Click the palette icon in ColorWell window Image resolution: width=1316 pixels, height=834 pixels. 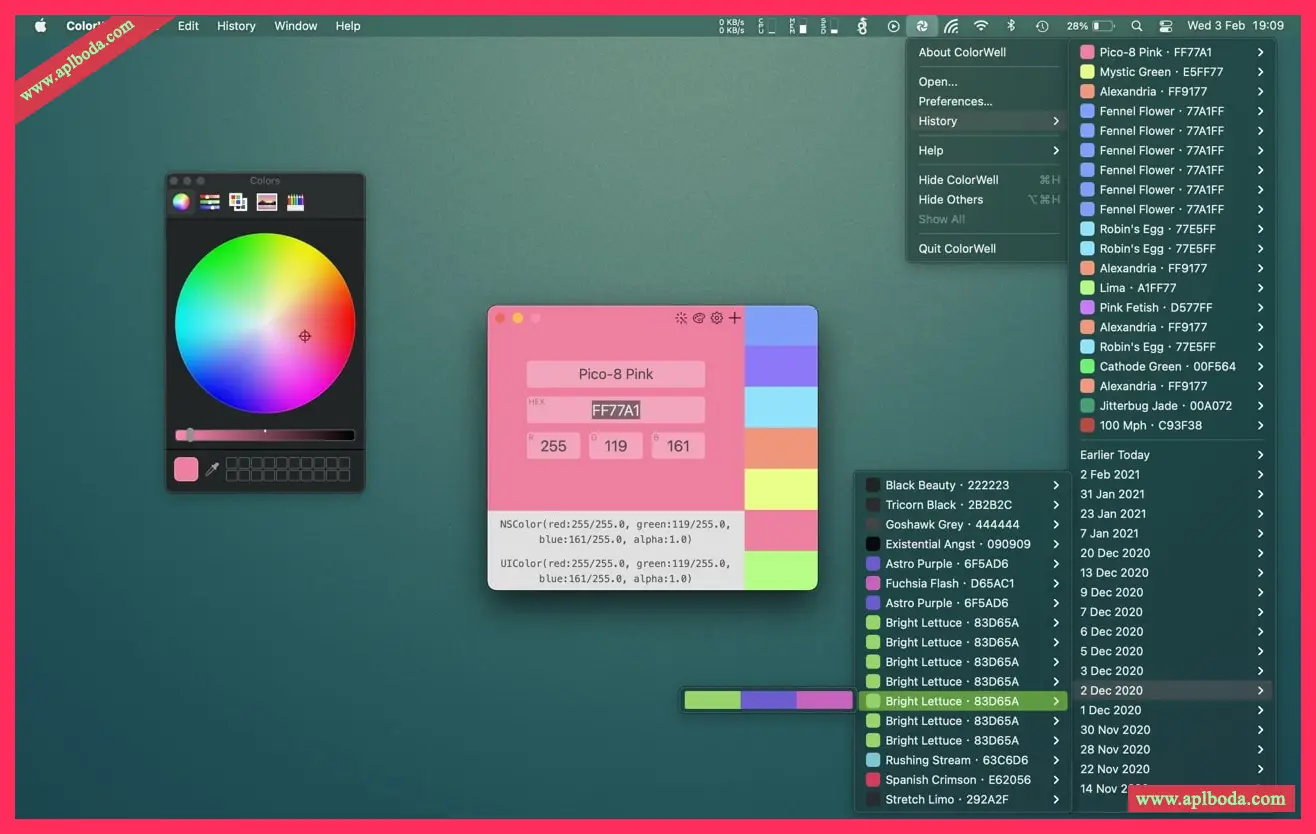(699, 318)
